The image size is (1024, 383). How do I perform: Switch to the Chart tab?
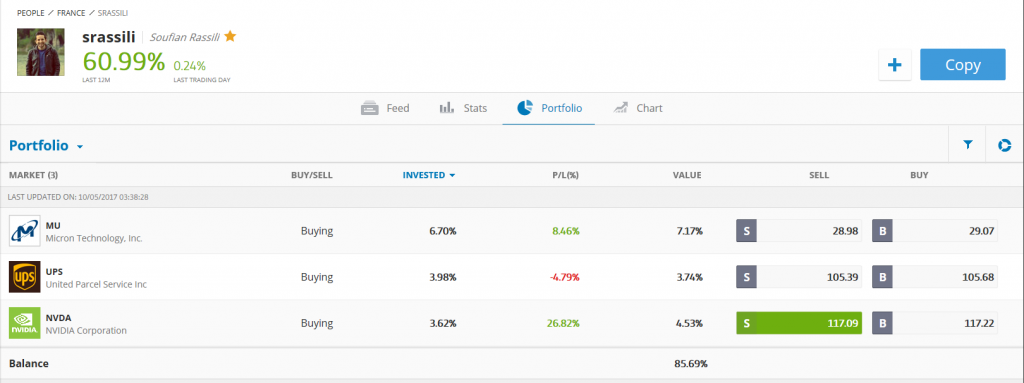click(638, 108)
